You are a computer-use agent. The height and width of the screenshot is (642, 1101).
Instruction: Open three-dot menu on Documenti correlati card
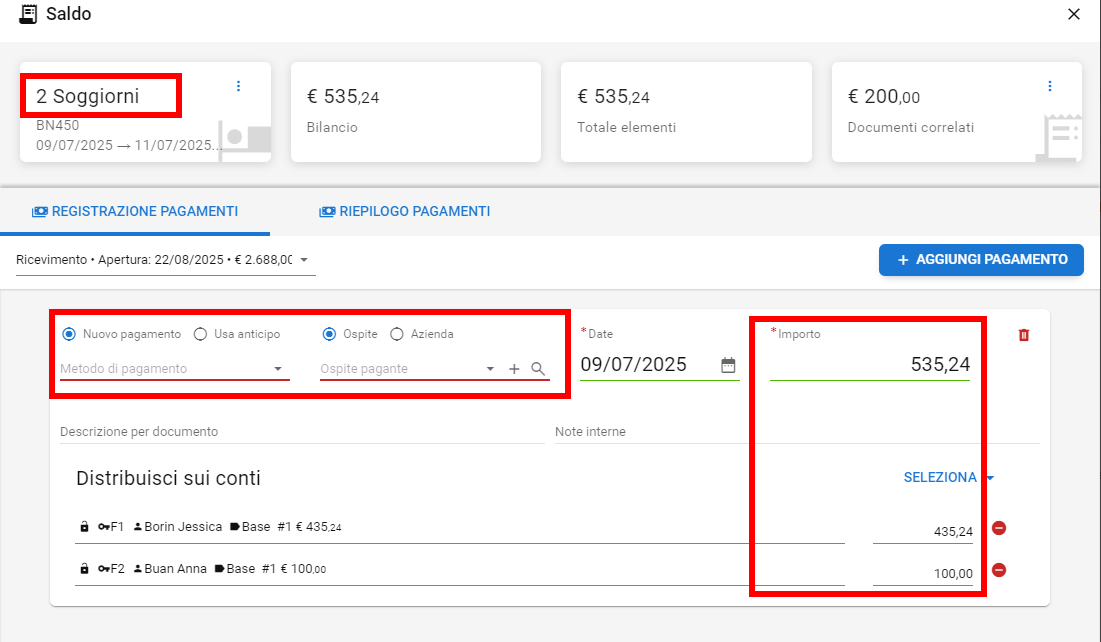click(1050, 86)
